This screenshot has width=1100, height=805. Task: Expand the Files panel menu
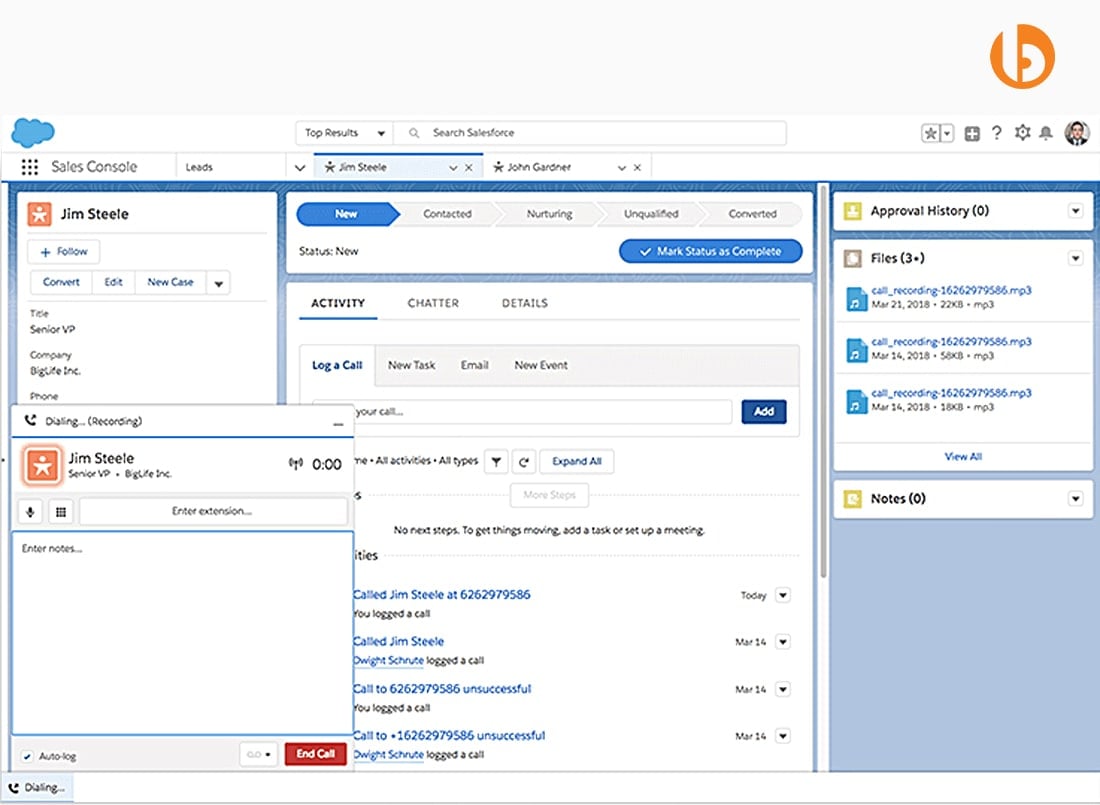tap(1075, 258)
